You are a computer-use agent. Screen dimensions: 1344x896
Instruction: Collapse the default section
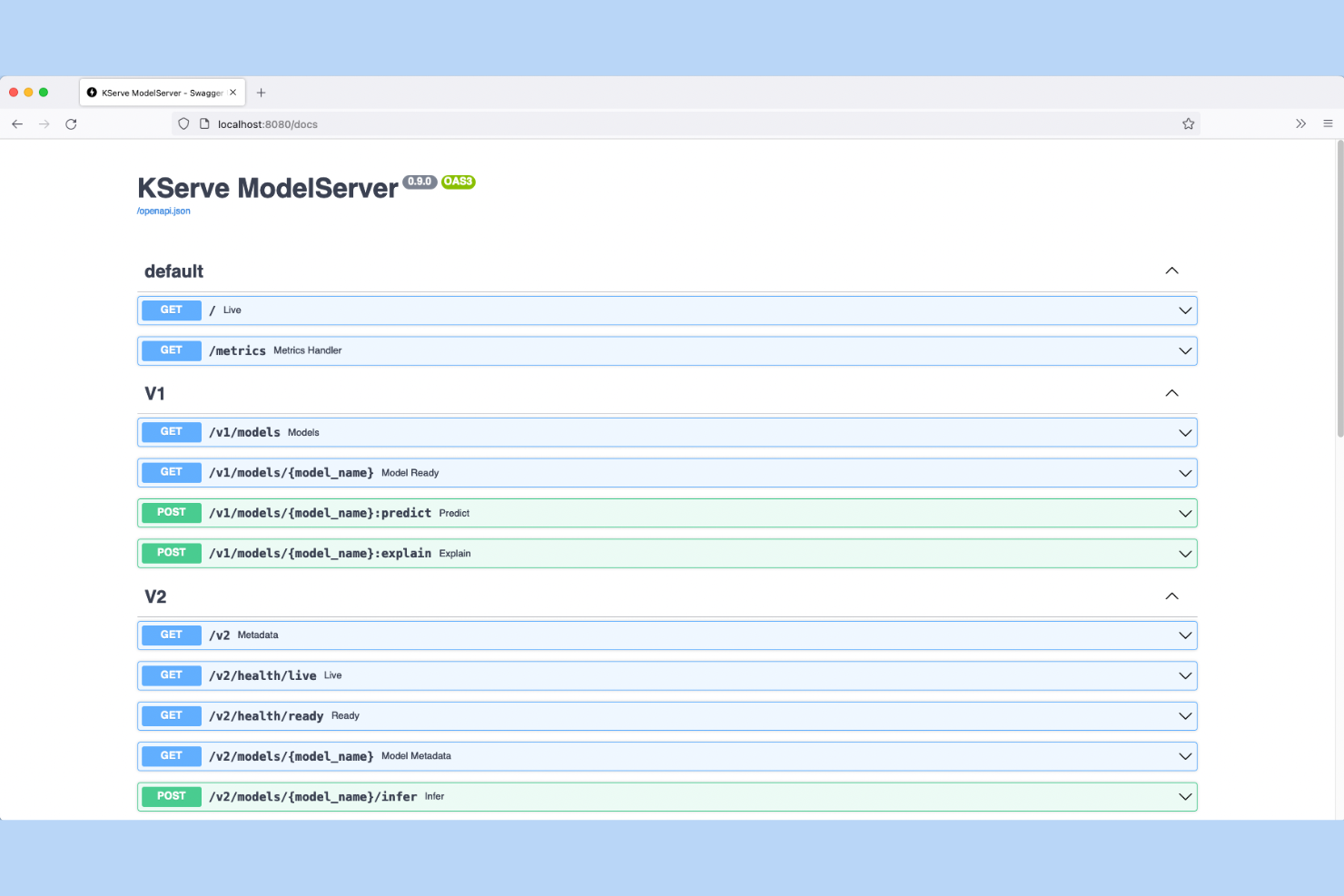coord(1171,271)
